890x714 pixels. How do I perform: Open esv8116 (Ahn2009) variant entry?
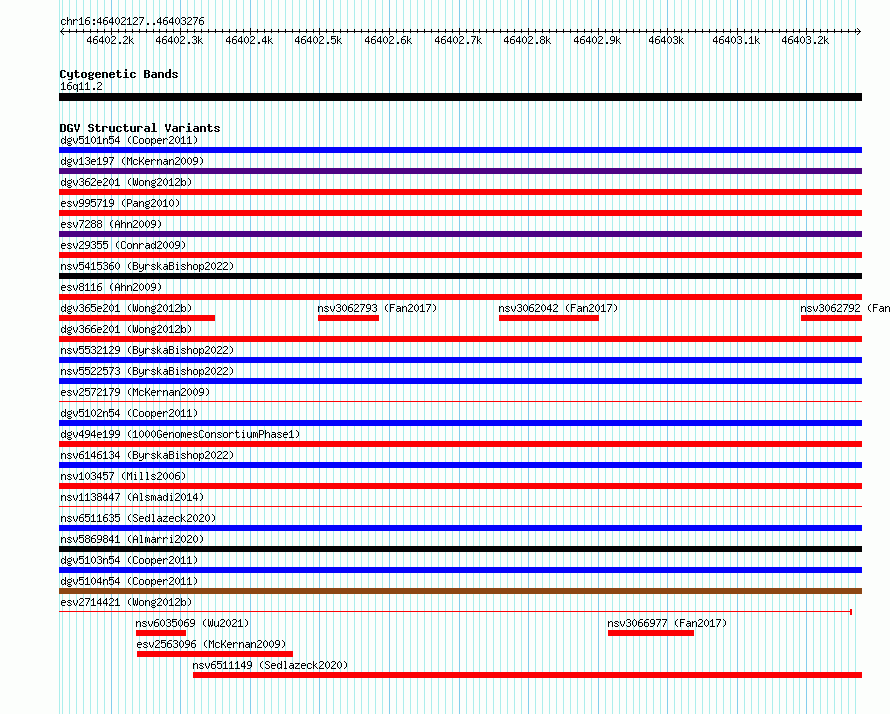click(111, 287)
